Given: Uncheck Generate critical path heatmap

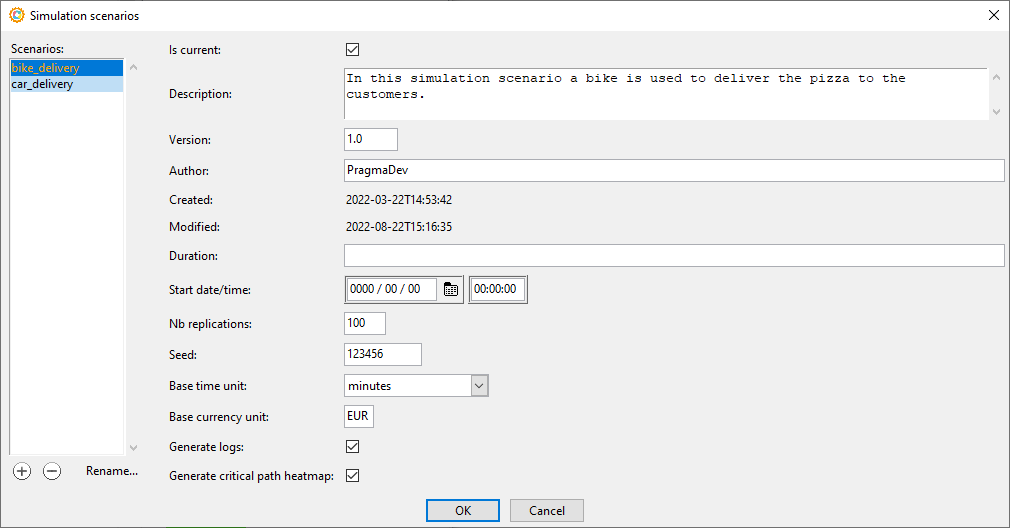Looking at the screenshot, I should (x=352, y=476).
